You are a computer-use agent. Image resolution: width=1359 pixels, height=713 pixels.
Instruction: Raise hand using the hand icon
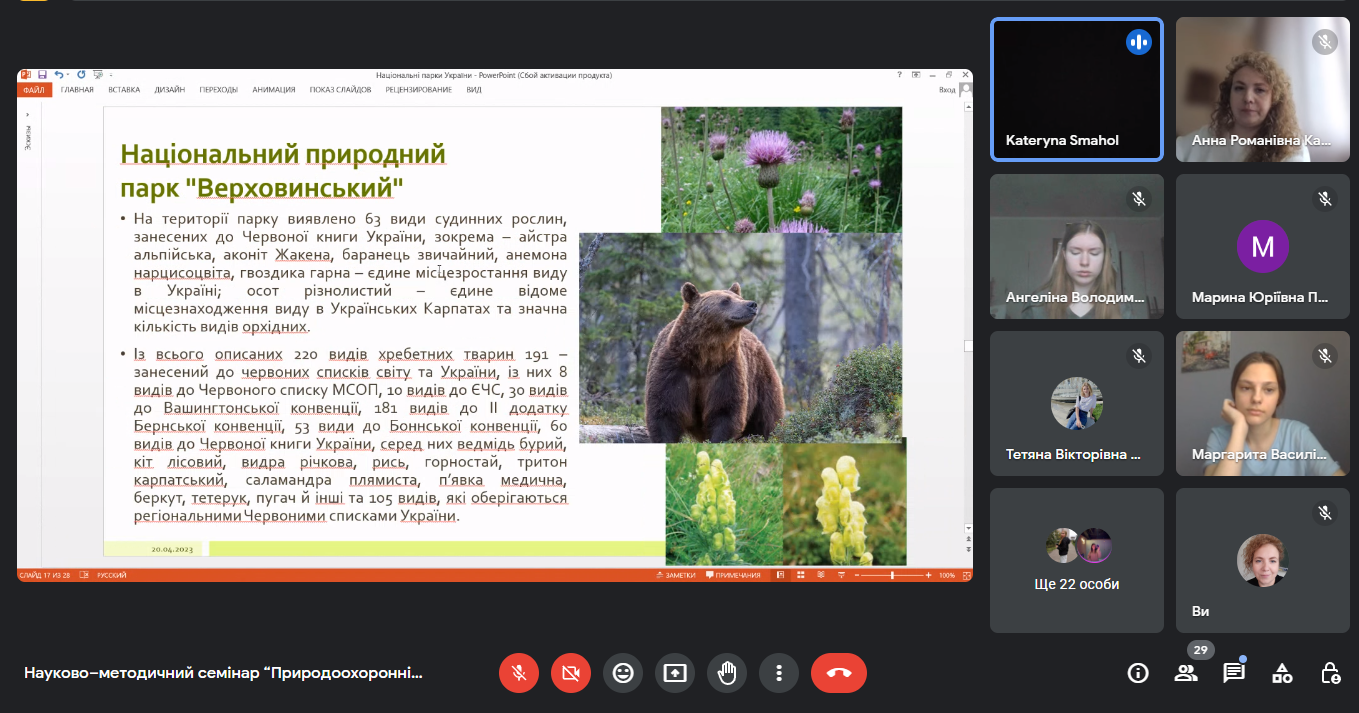(727, 673)
